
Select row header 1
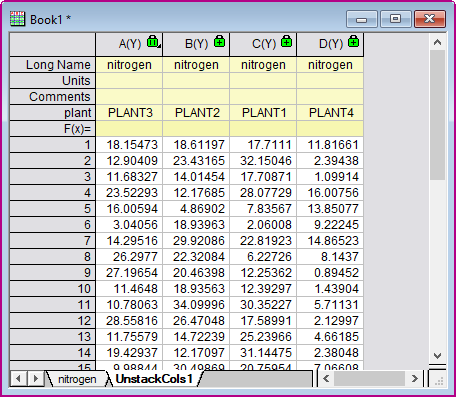tap(53, 145)
